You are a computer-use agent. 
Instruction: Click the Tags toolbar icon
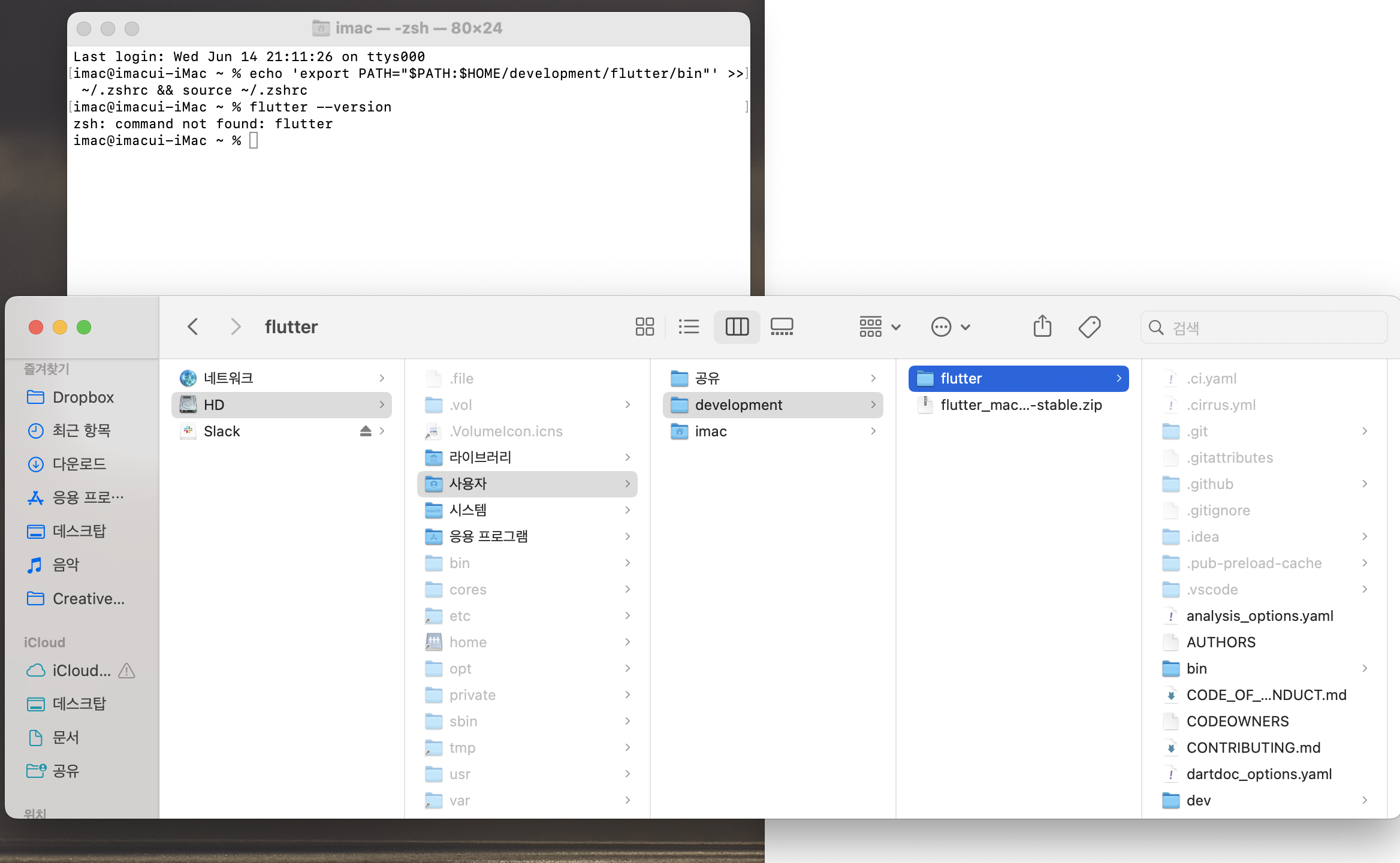(1090, 327)
